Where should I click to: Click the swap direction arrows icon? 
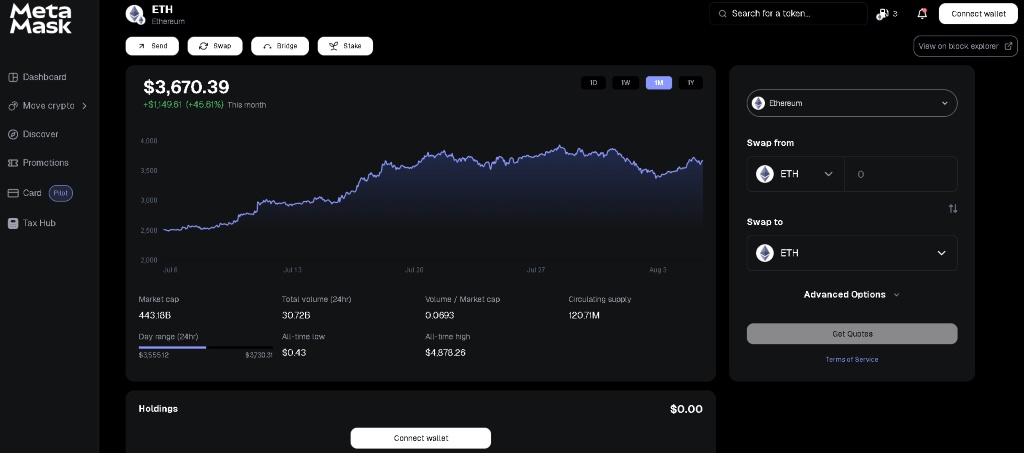click(x=953, y=209)
